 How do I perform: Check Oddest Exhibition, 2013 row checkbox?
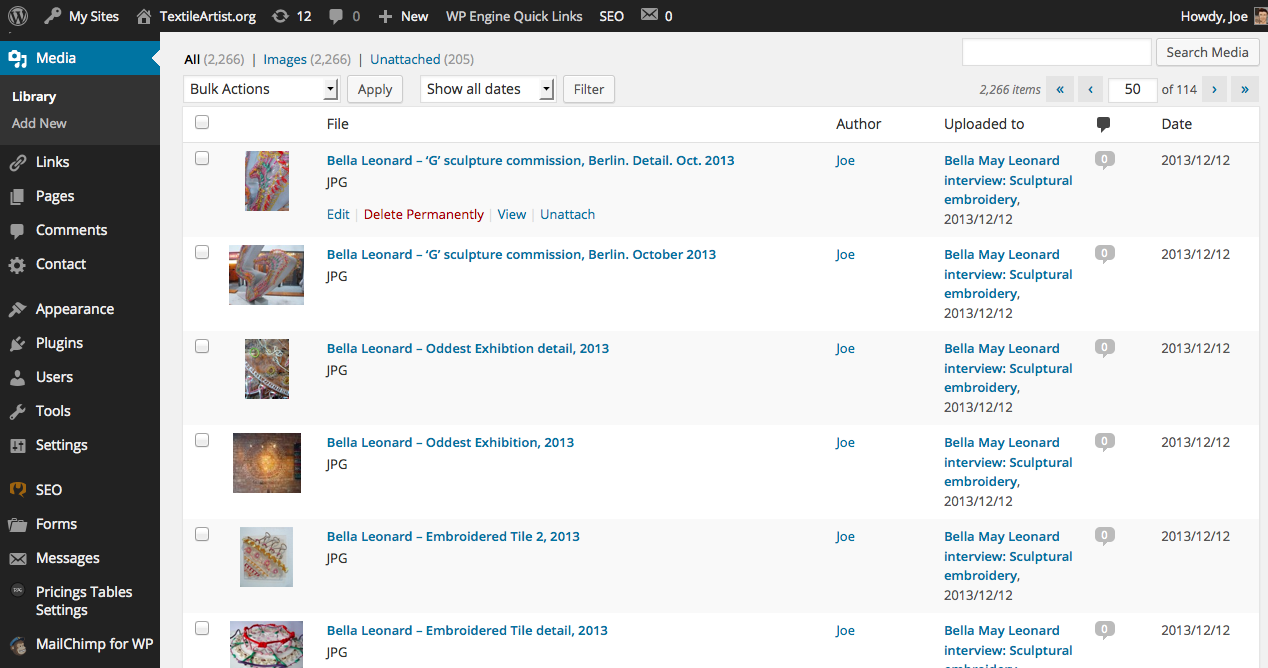pos(202,440)
